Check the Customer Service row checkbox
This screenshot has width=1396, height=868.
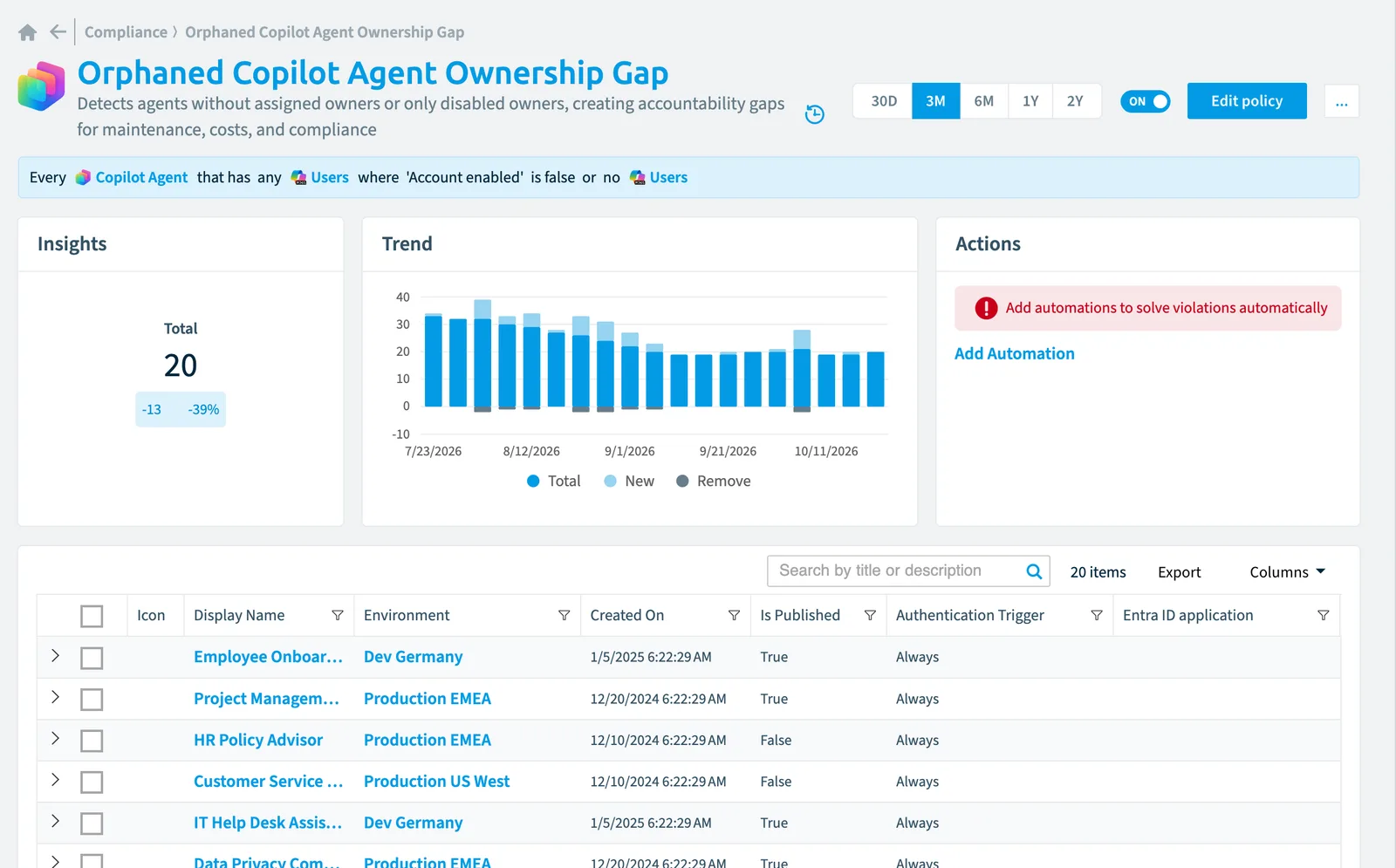(92, 783)
